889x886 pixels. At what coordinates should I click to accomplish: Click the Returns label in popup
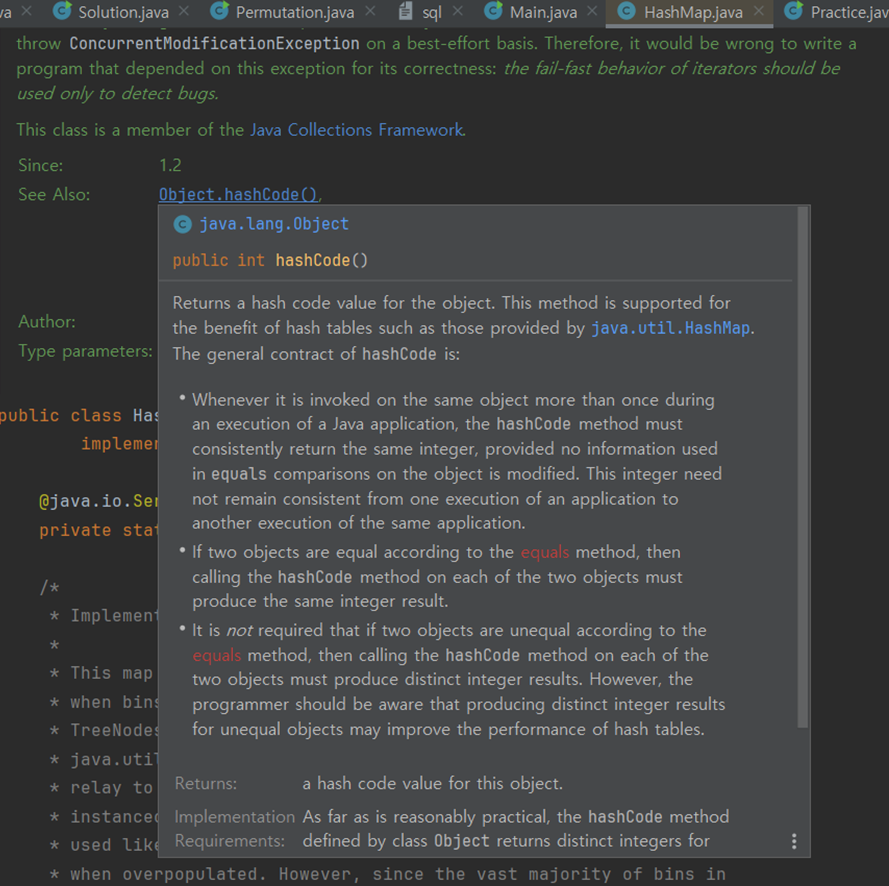coord(206,783)
